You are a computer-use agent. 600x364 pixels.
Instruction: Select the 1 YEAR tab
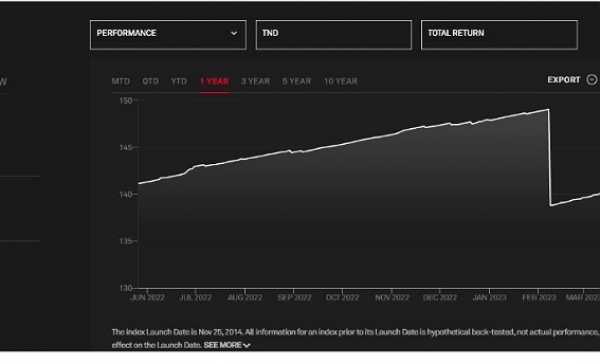[214, 81]
